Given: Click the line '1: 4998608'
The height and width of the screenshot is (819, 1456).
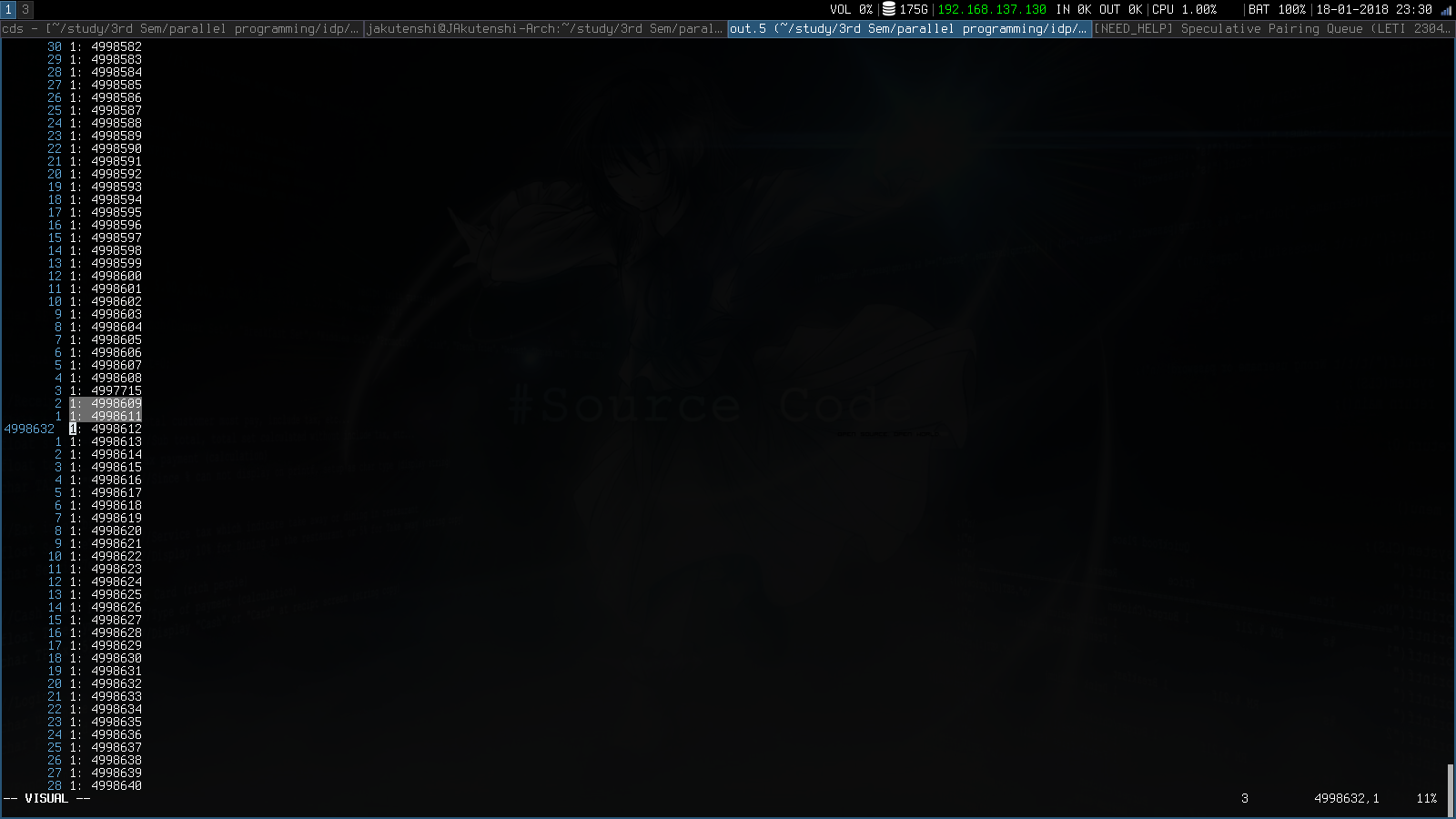Looking at the screenshot, I should pyautogui.click(x=106, y=378).
